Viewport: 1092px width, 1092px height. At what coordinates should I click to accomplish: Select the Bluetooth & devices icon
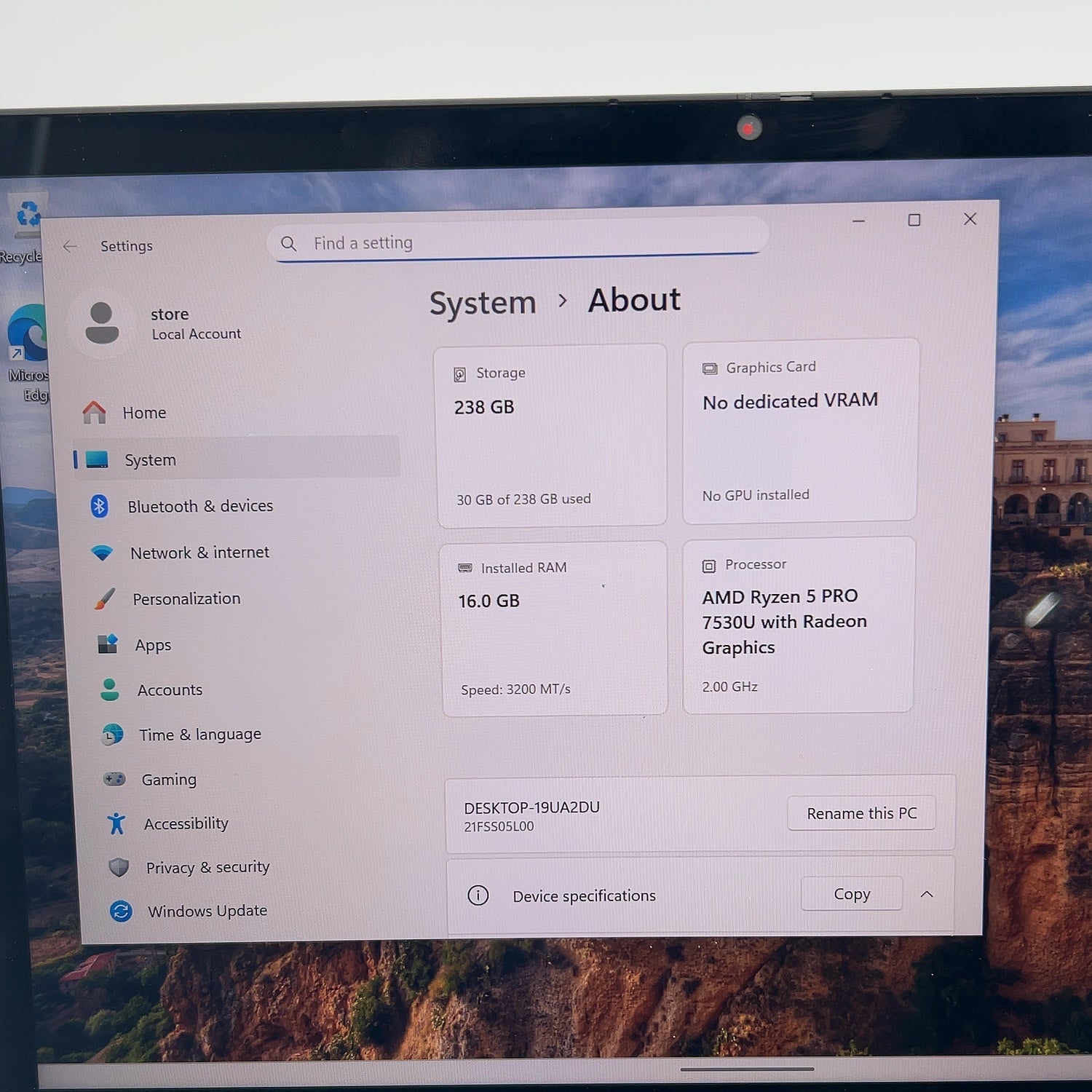[100, 506]
